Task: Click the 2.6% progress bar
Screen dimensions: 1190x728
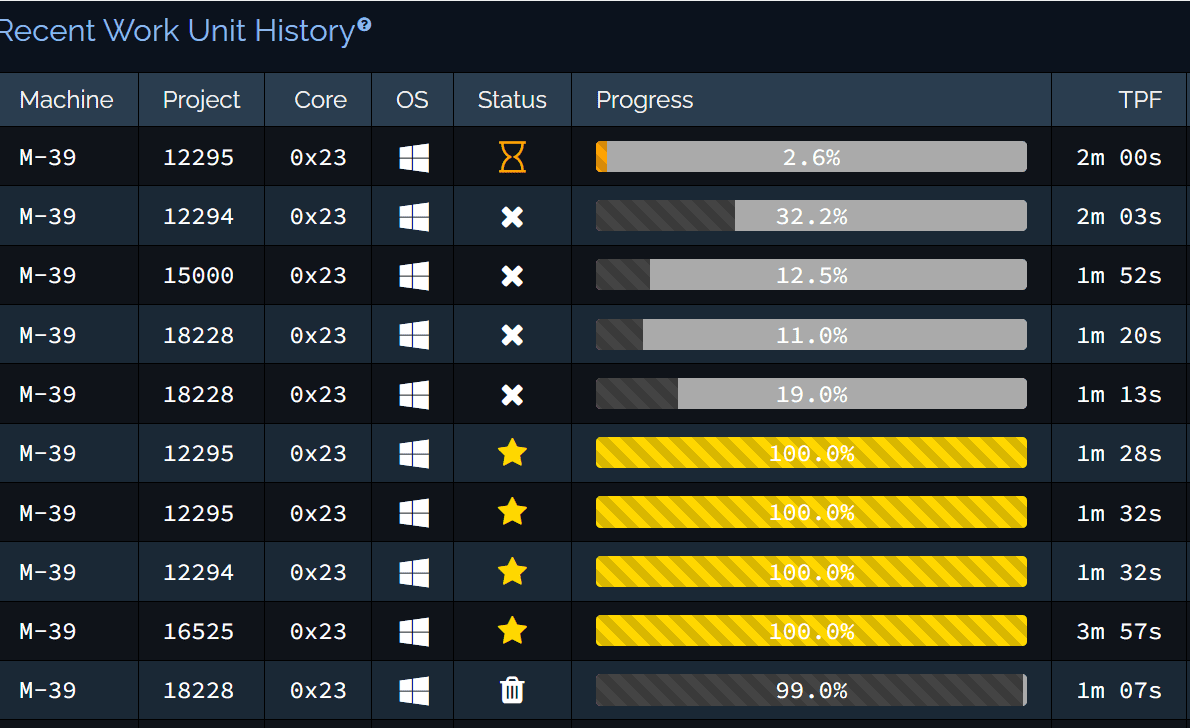Action: point(811,157)
